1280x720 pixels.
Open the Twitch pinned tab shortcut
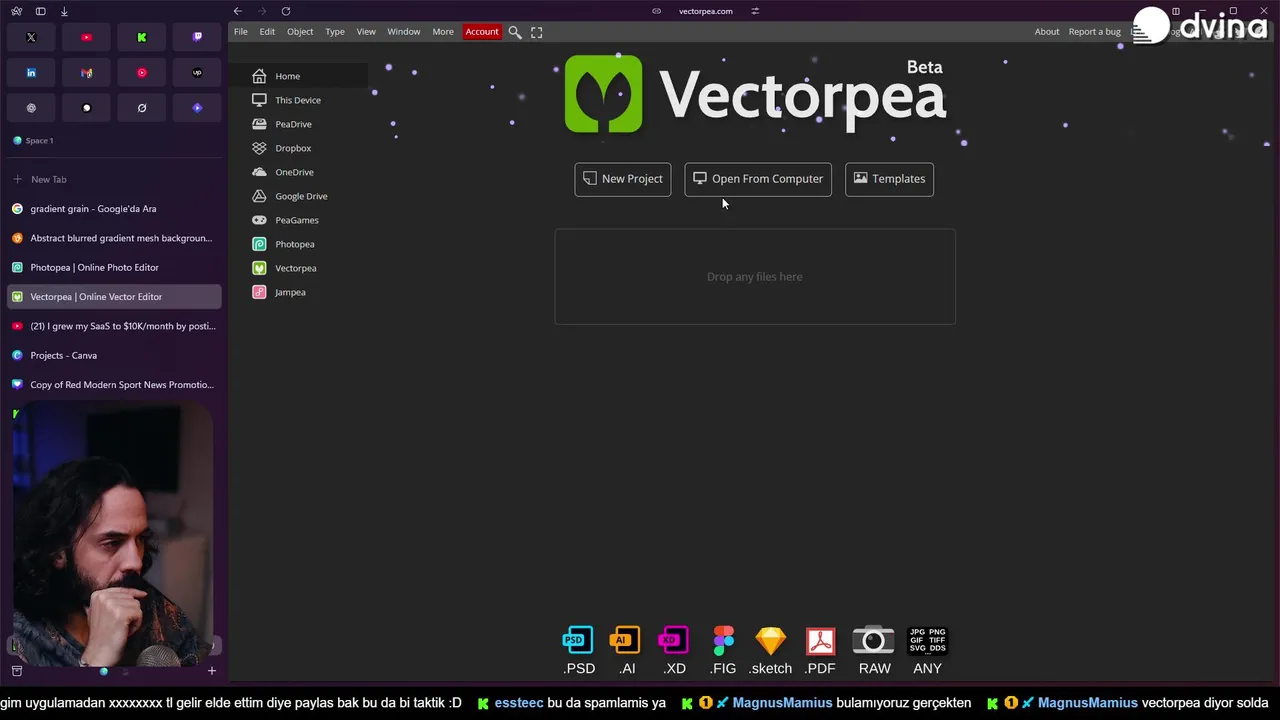pos(197,37)
